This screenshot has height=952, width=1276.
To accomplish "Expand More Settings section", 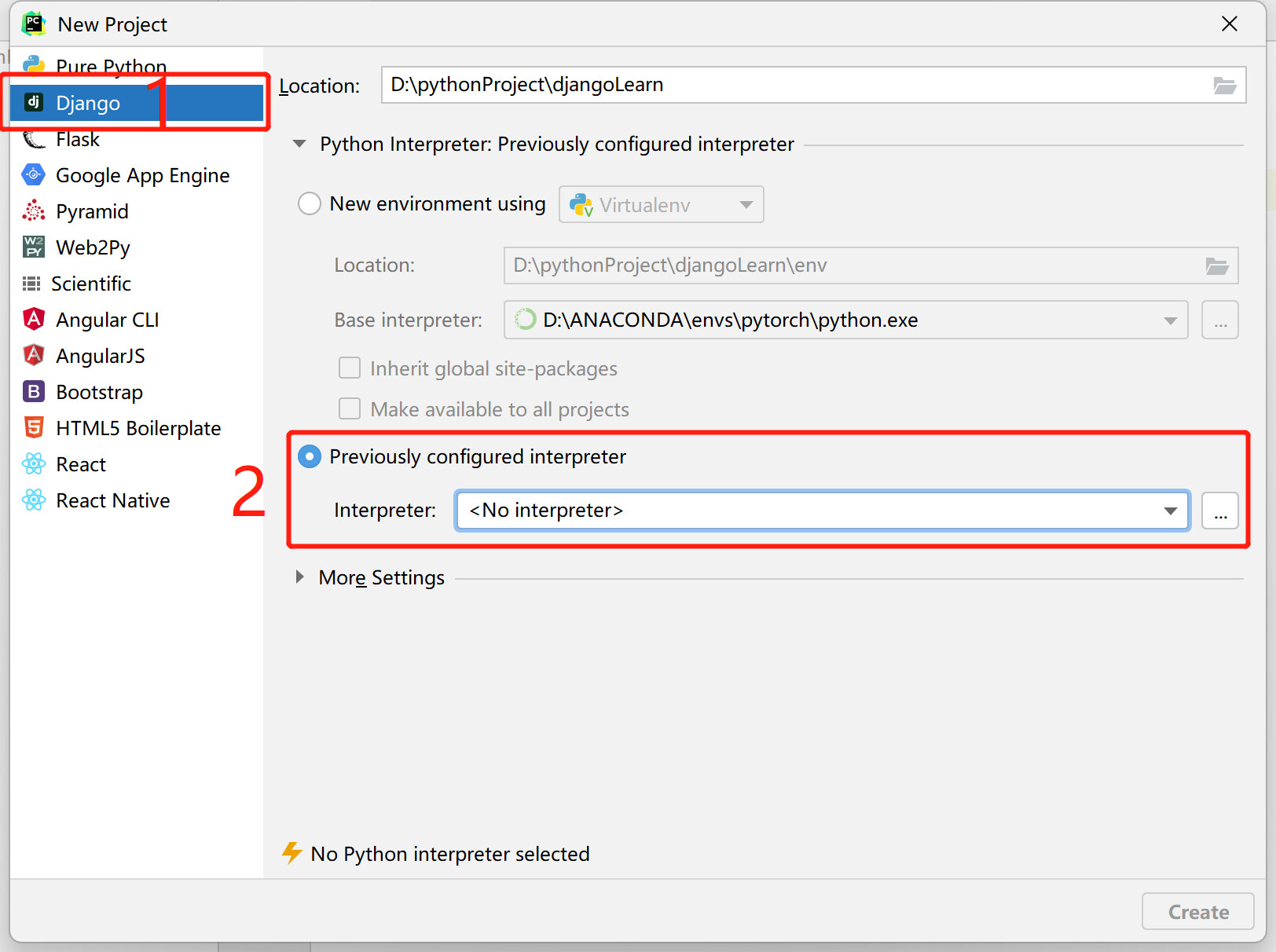I will pos(299,577).
